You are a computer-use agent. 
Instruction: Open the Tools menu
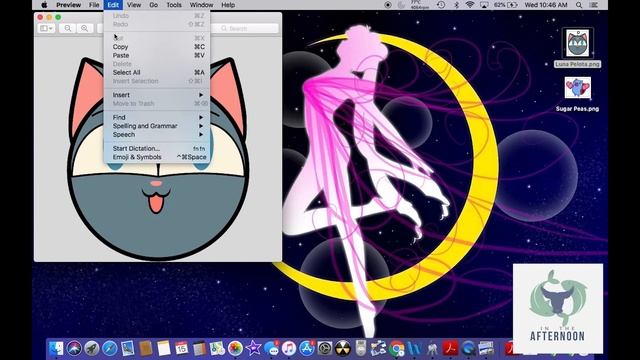(x=174, y=5)
